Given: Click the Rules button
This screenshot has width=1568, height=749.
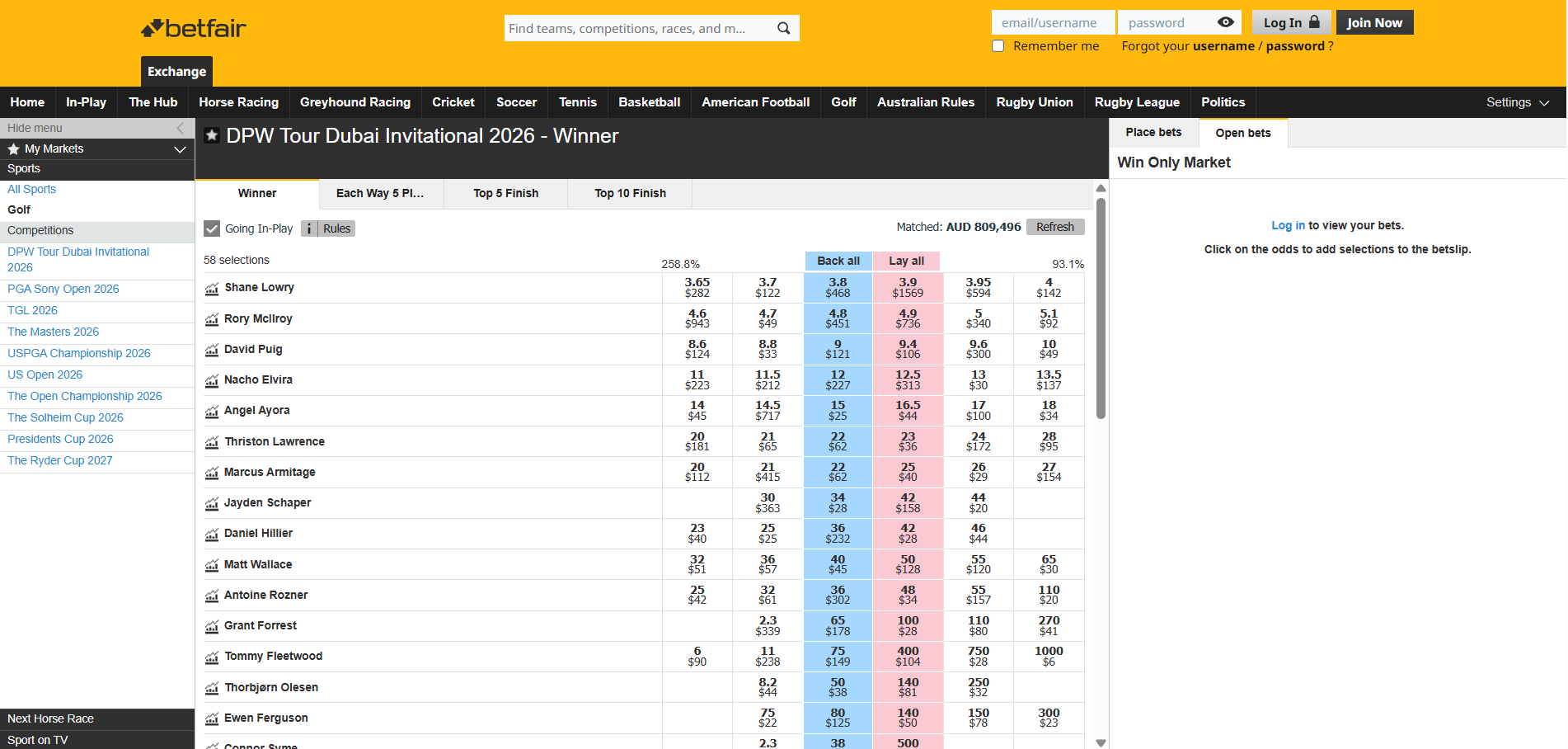Looking at the screenshot, I should 336,228.
